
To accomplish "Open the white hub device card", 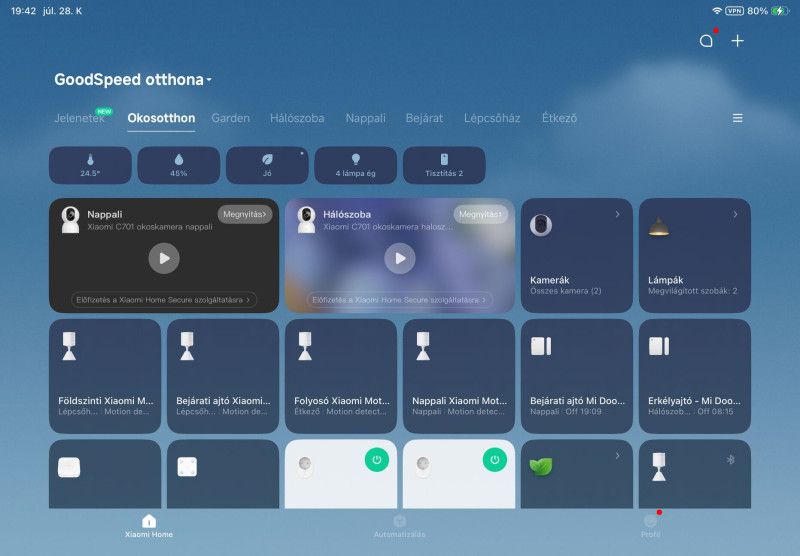I will click(x=105, y=474).
